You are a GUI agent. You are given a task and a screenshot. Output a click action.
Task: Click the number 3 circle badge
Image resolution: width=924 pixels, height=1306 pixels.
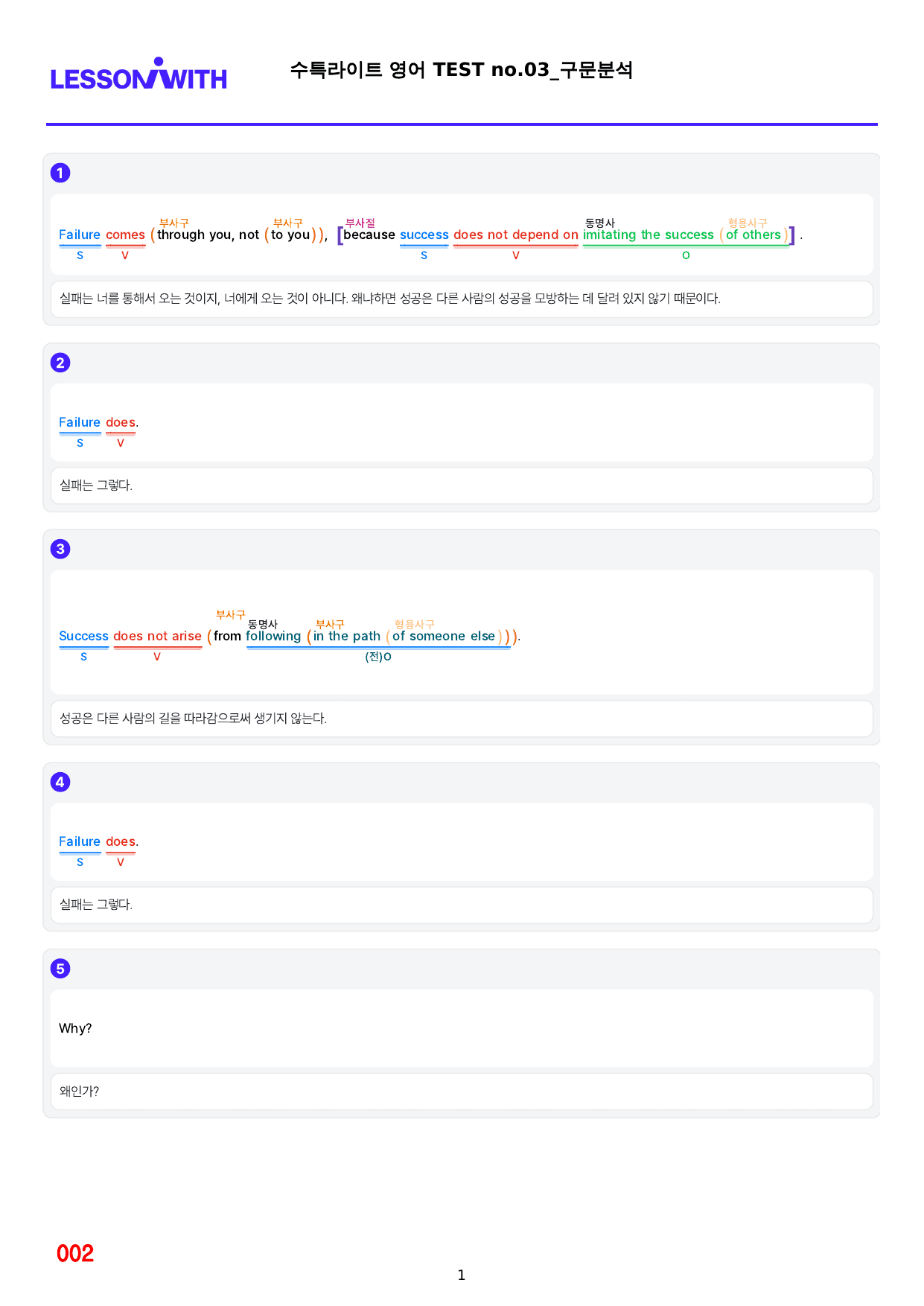[x=60, y=549]
